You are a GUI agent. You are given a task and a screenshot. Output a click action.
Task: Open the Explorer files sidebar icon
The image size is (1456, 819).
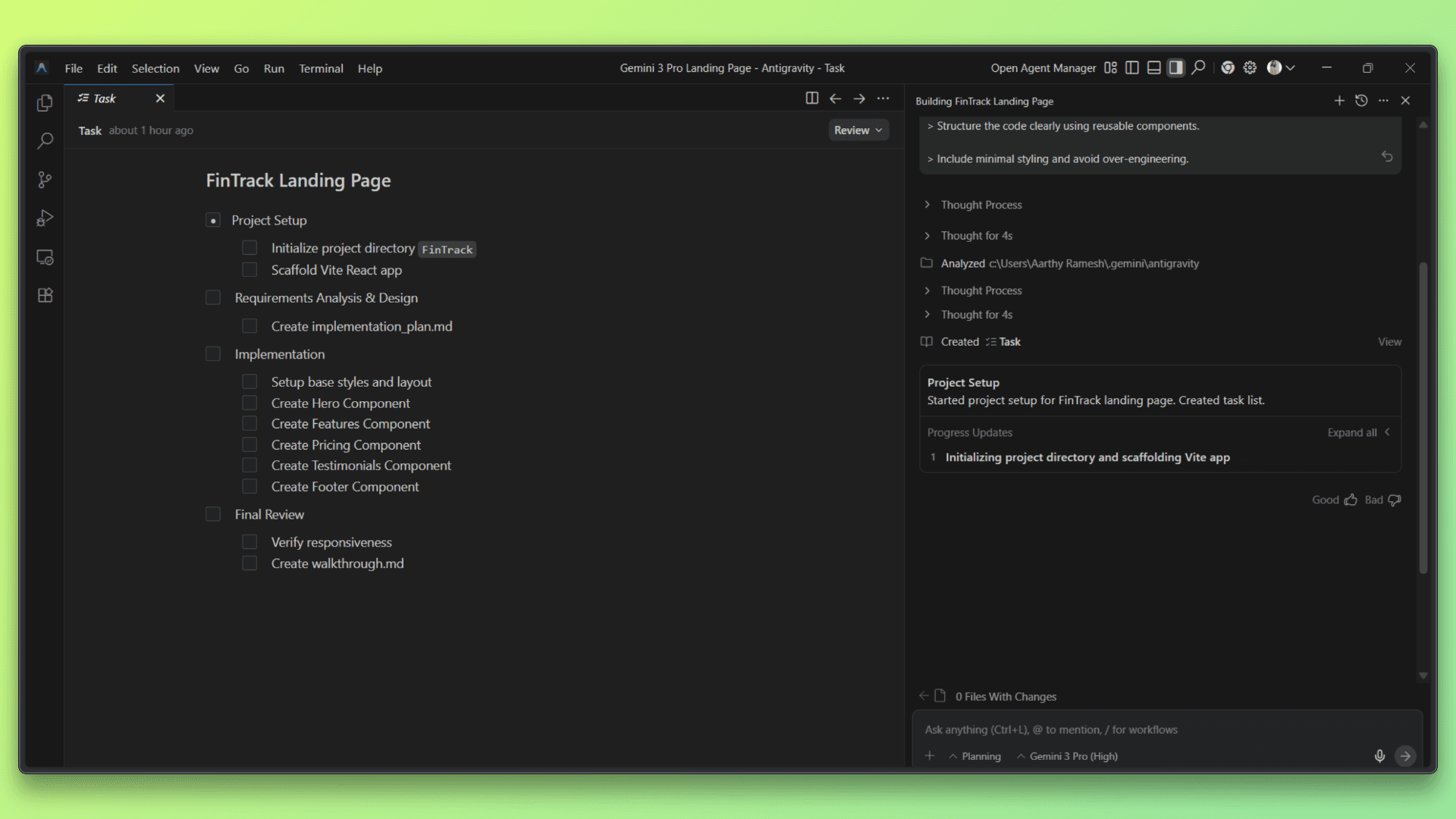(x=45, y=103)
